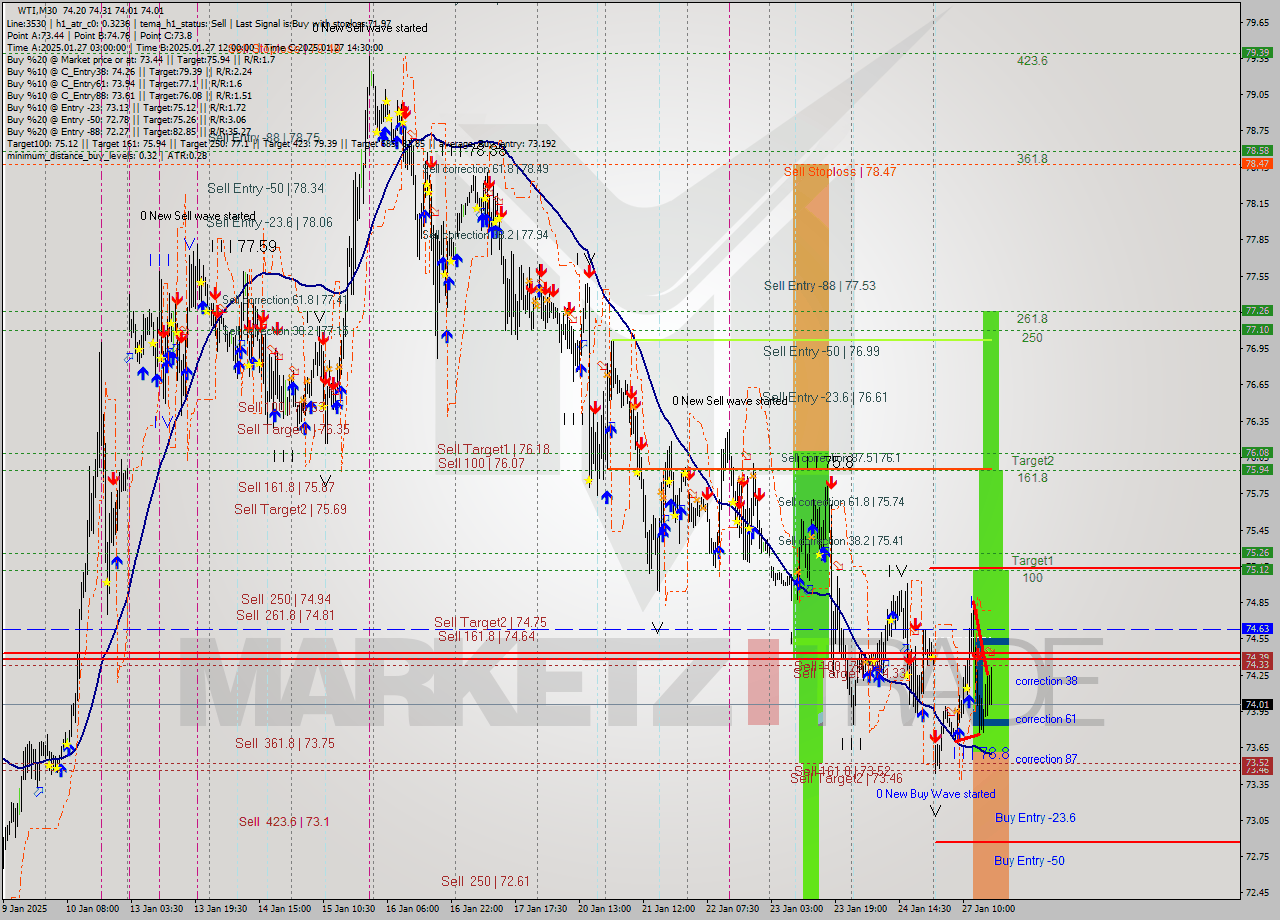
Task: Click the 423.6 Fibonacci level label
Action: pyautogui.click(x=1032, y=61)
